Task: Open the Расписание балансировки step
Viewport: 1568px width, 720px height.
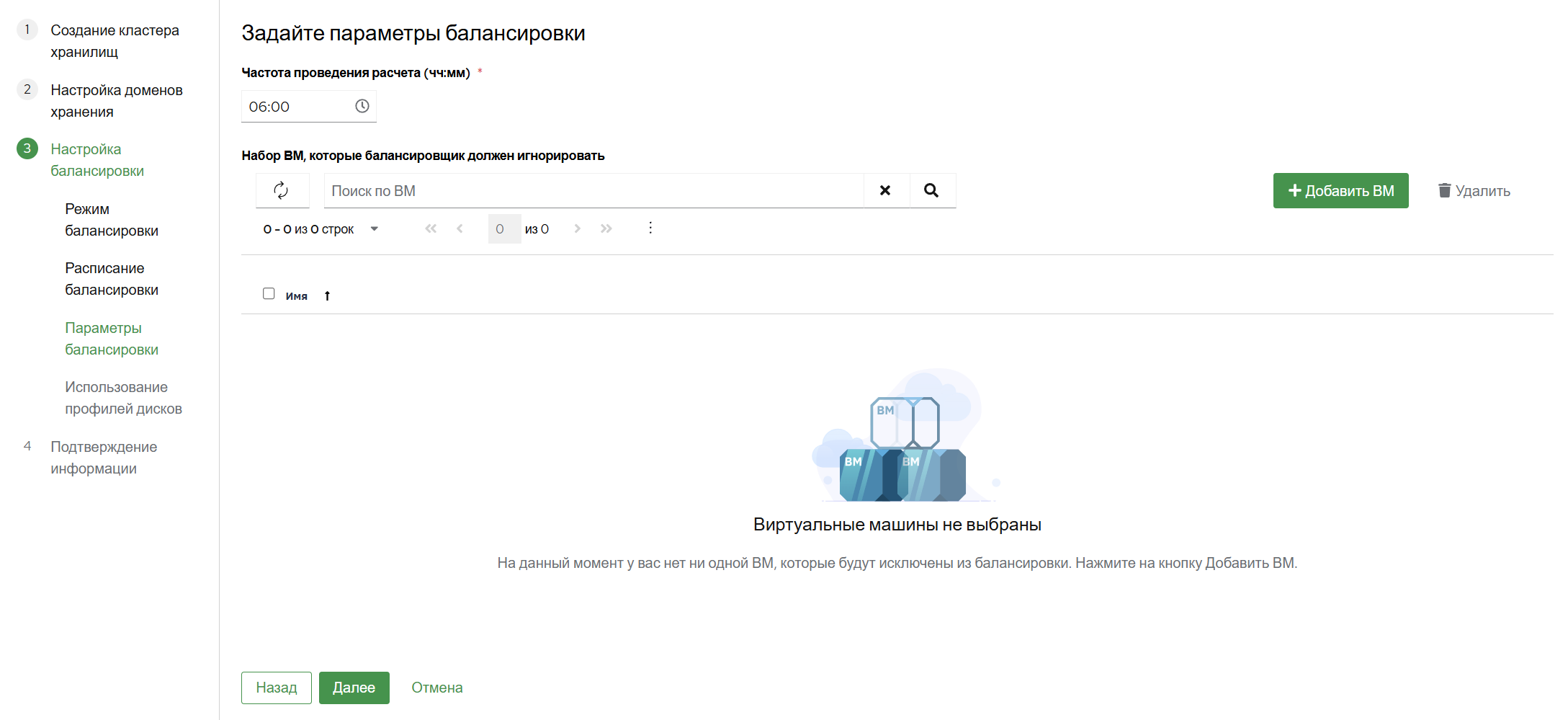Action: tap(112, 279)
